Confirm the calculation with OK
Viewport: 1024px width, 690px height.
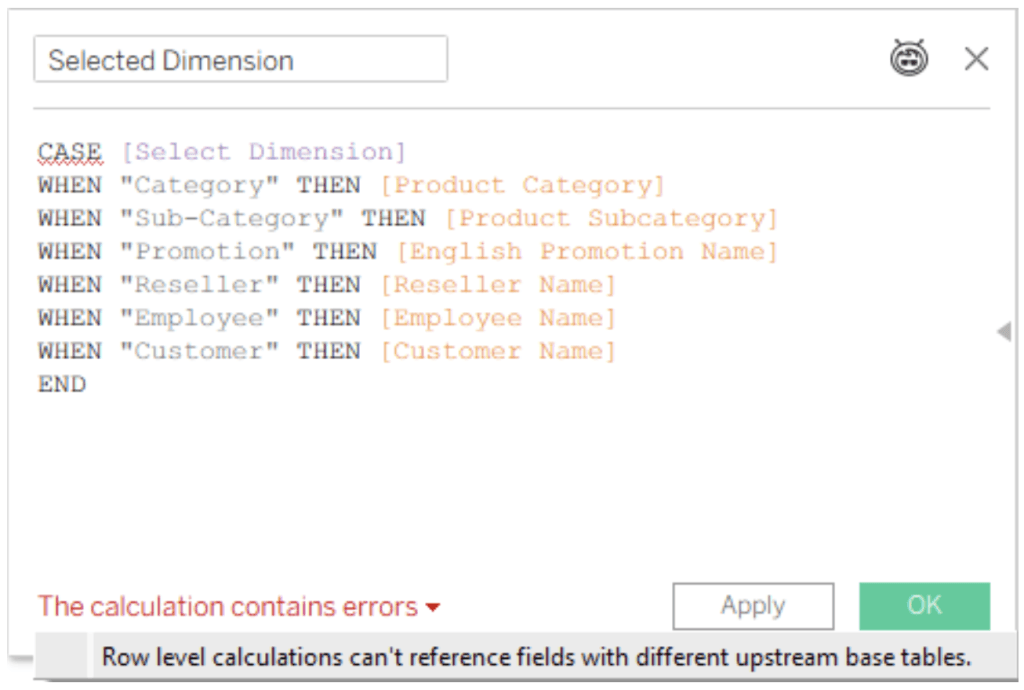pyautogui.click(x=924, y=605)
